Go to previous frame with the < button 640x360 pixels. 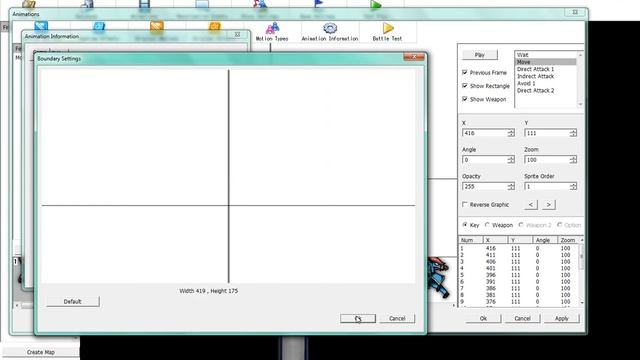tap(531, 204)
